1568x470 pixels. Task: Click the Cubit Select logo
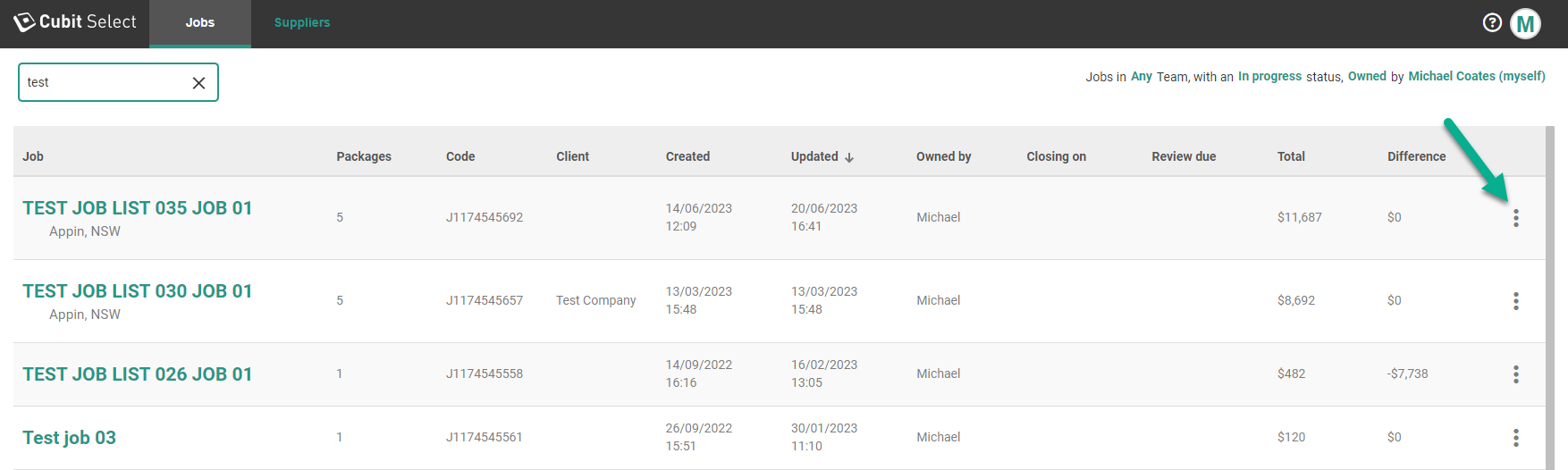[75, 22]
